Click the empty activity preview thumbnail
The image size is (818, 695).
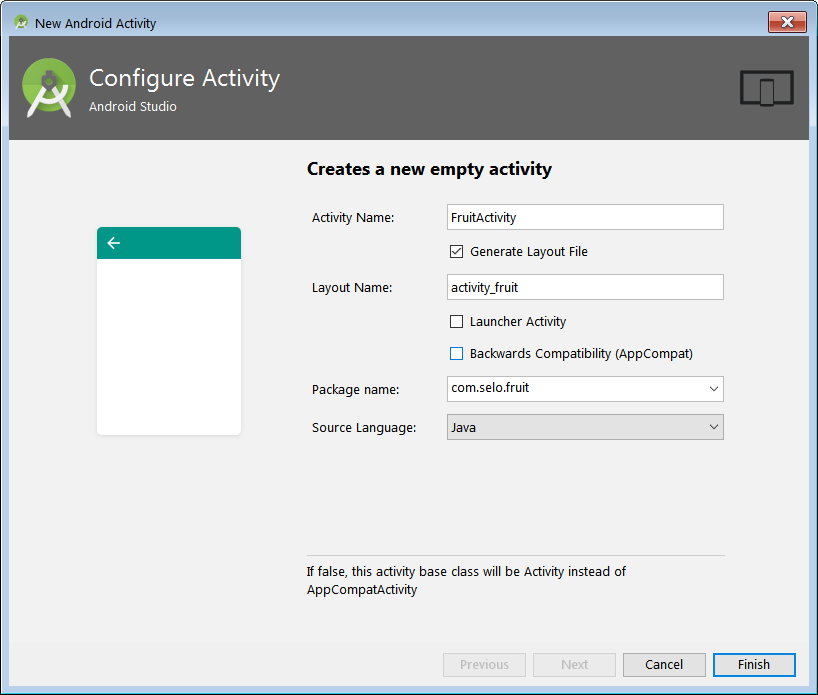[169, 331]
